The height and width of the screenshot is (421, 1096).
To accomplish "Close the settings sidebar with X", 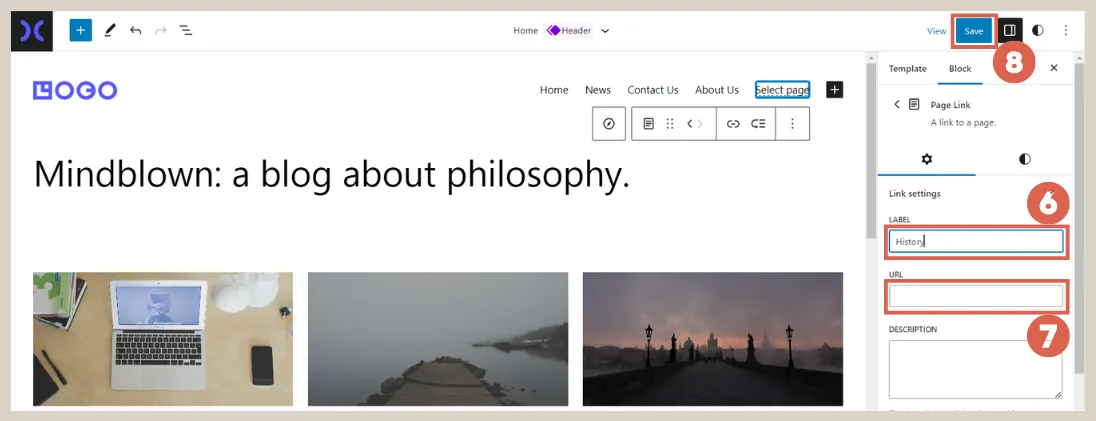I will pos(1054,68).
